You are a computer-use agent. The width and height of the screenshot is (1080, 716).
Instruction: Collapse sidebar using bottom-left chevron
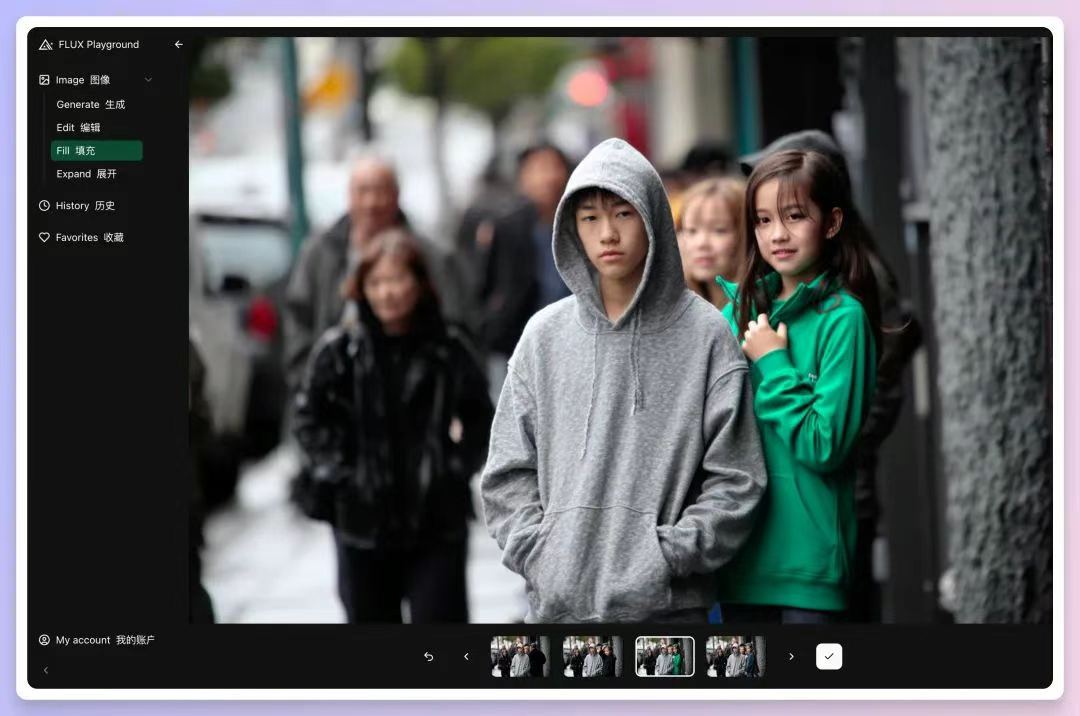point(46,670)
